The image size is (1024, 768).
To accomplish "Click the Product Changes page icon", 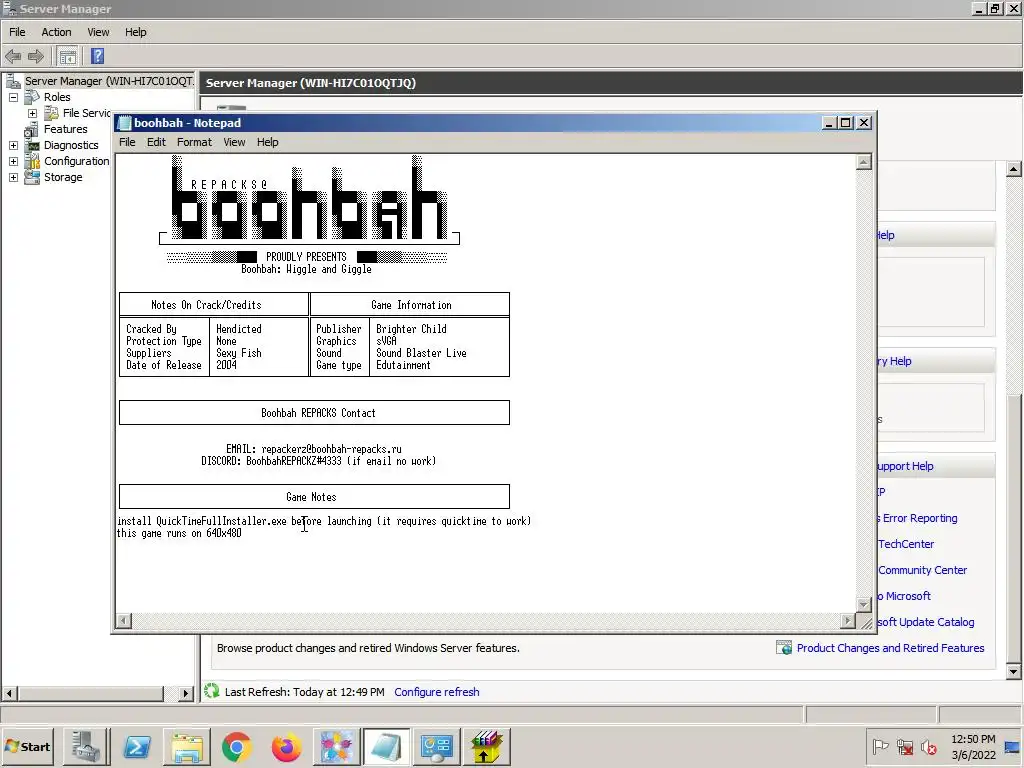I will click(x=784, y=647).
